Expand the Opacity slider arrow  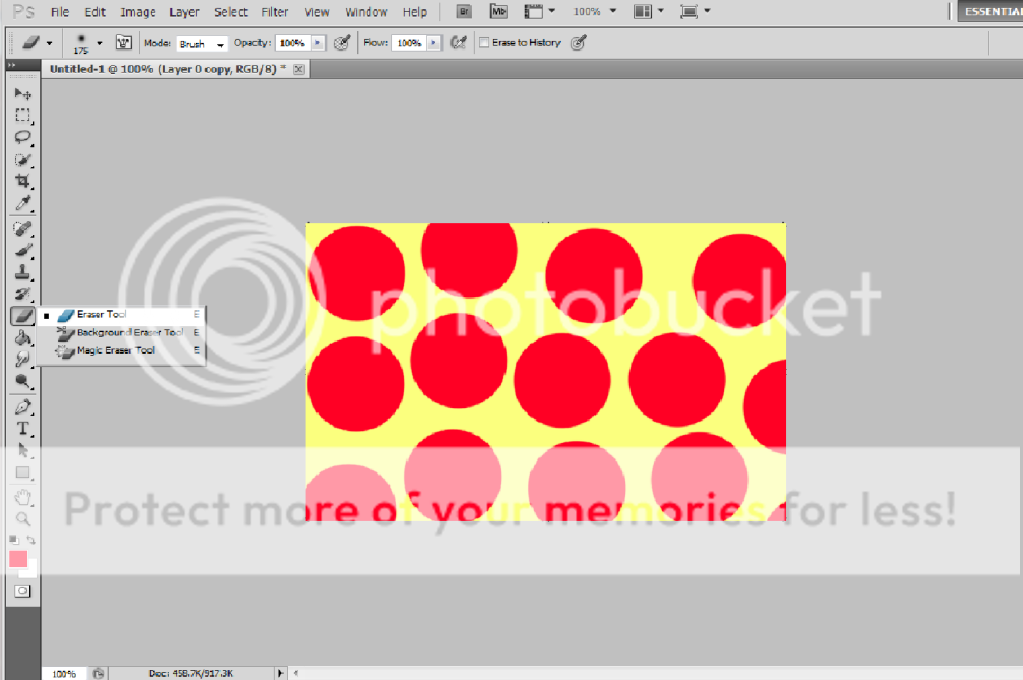coord(318,43)
